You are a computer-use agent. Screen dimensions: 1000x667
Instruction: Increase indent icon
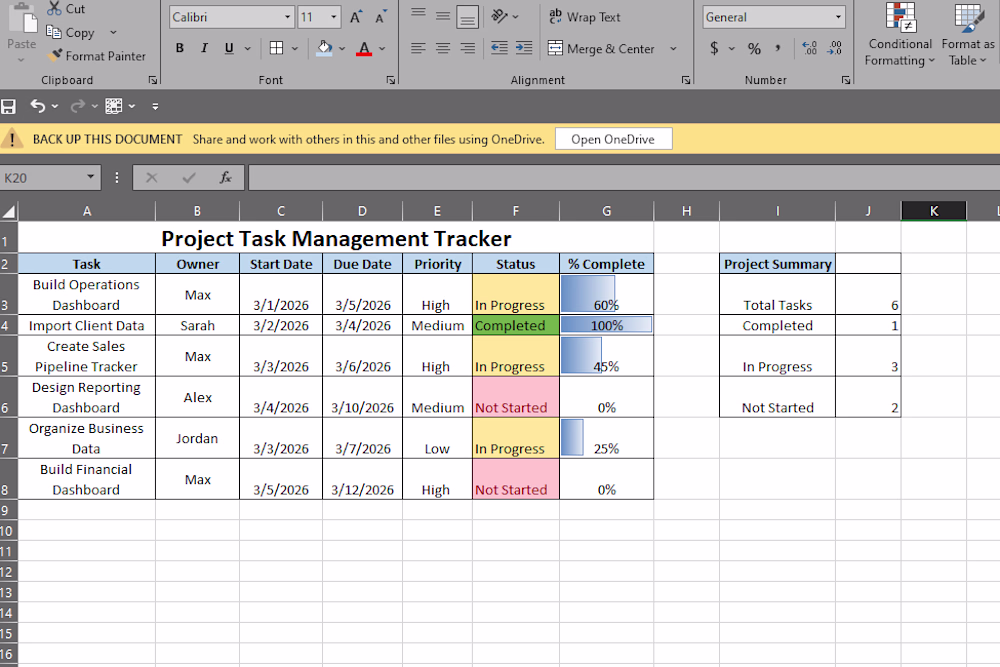(524, 48)
